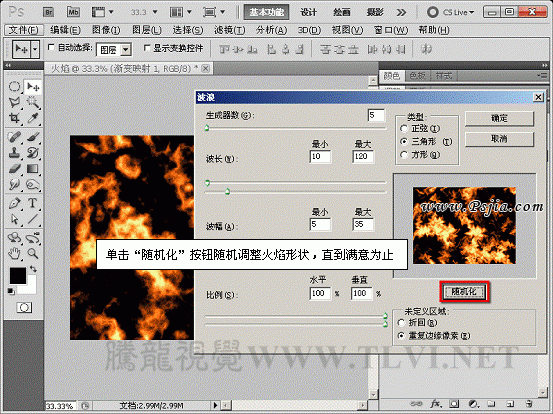This screenshot has width=553, height=414.
Task: Select the Magic Wand tool
Action: [33, 102]
